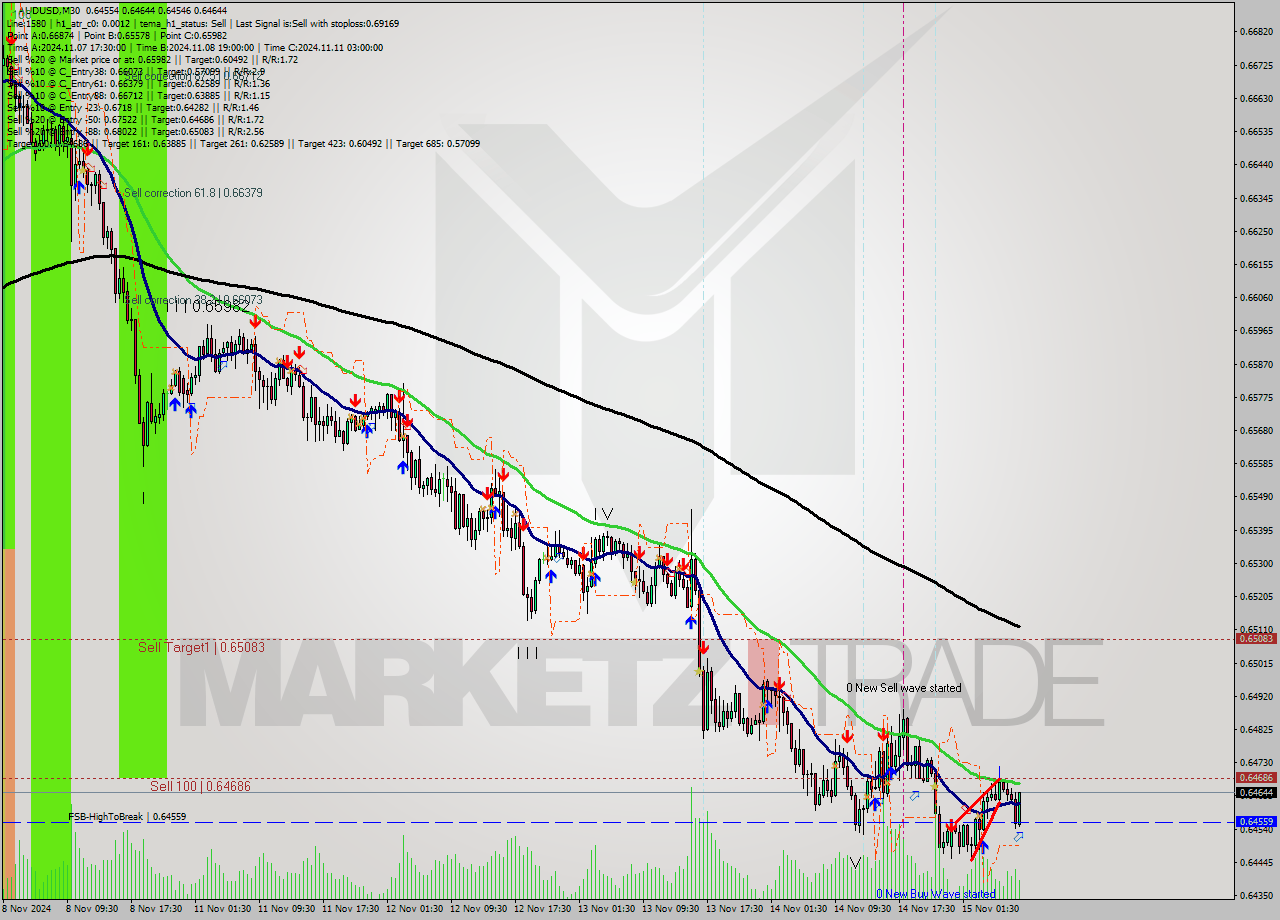Click the 0.64350 price scale value

point(1255,895)
